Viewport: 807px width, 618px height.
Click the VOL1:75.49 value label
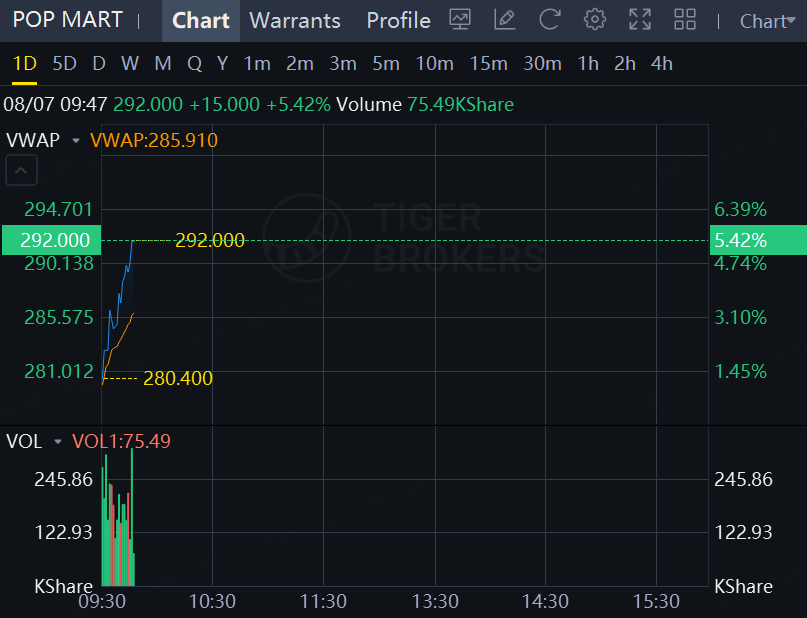click(x=121, y=442)
